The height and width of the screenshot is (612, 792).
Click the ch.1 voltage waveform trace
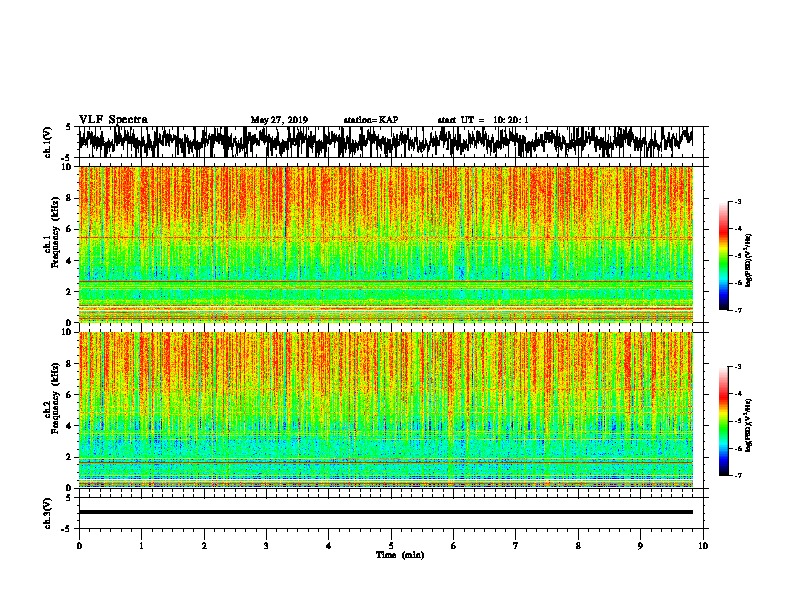click(385, 142)
